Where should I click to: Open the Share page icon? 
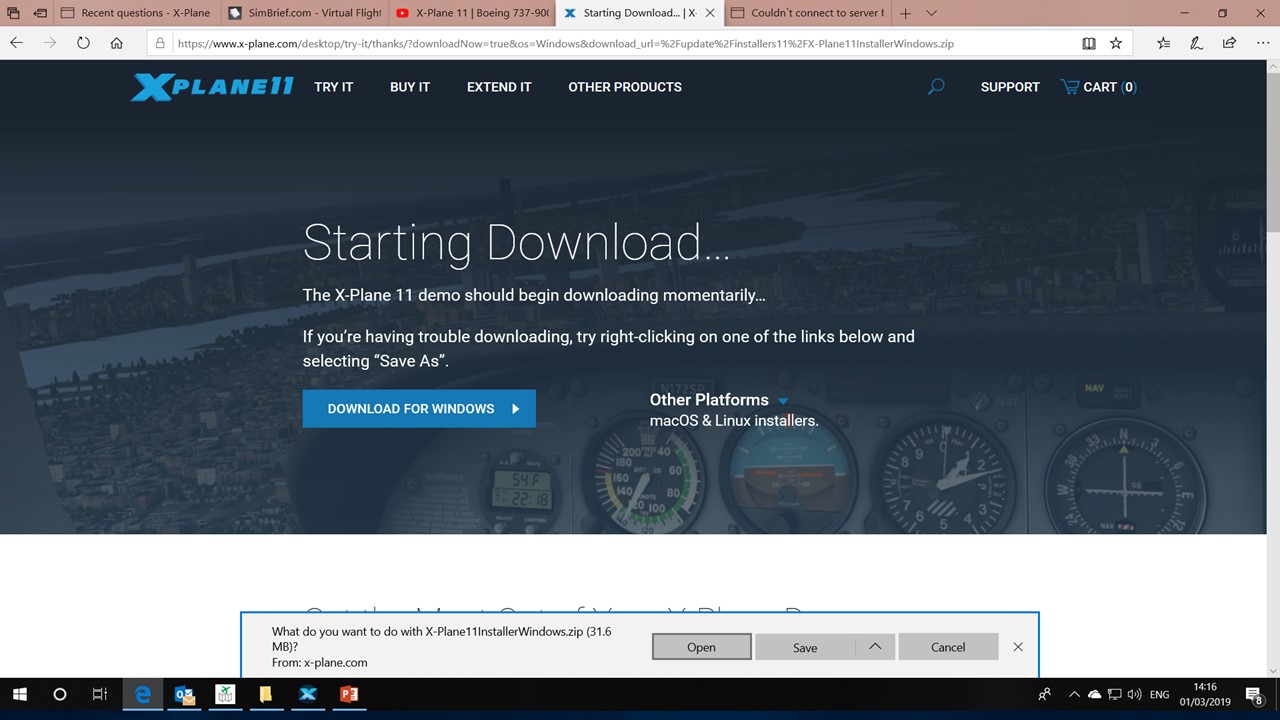tap(1229, 43)
